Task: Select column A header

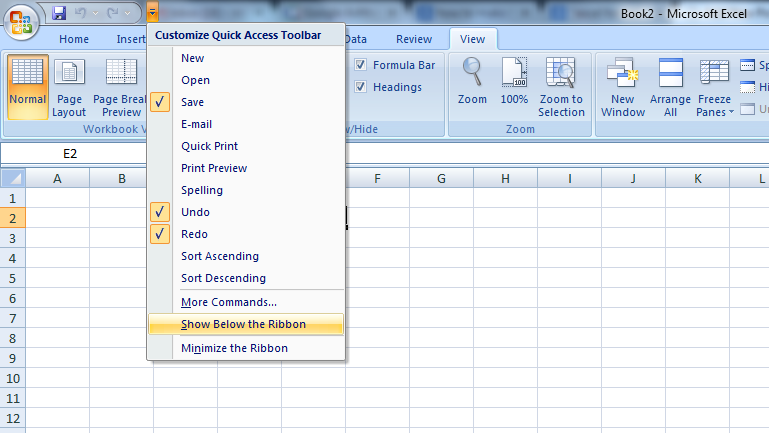Action: coord(57,178)
